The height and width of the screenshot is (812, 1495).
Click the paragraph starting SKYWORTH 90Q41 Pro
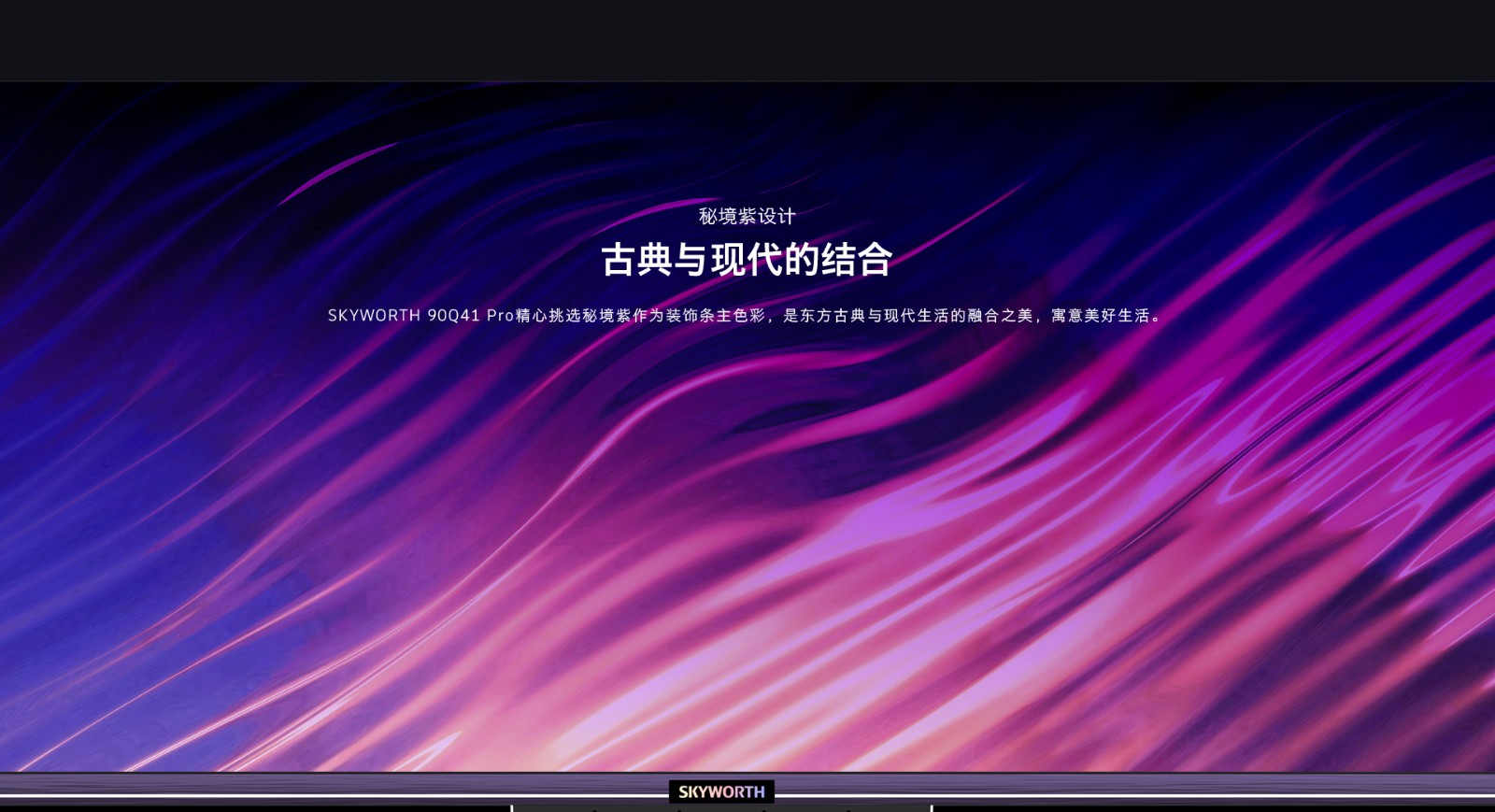coord(746,316)
